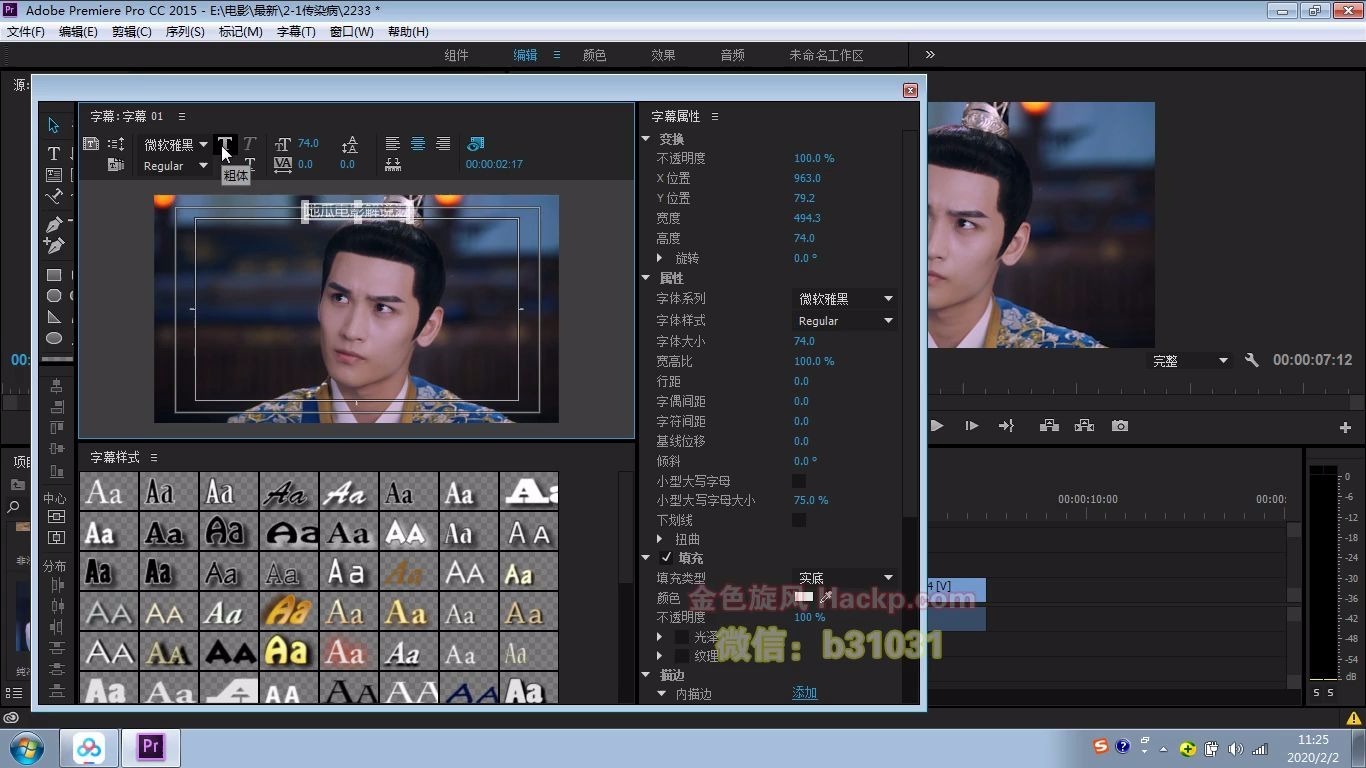This screenshot has height=768, width=1366.
Task: Open font family dropdown 微软雅黑 in toolbar
Action: coord(174,145)
